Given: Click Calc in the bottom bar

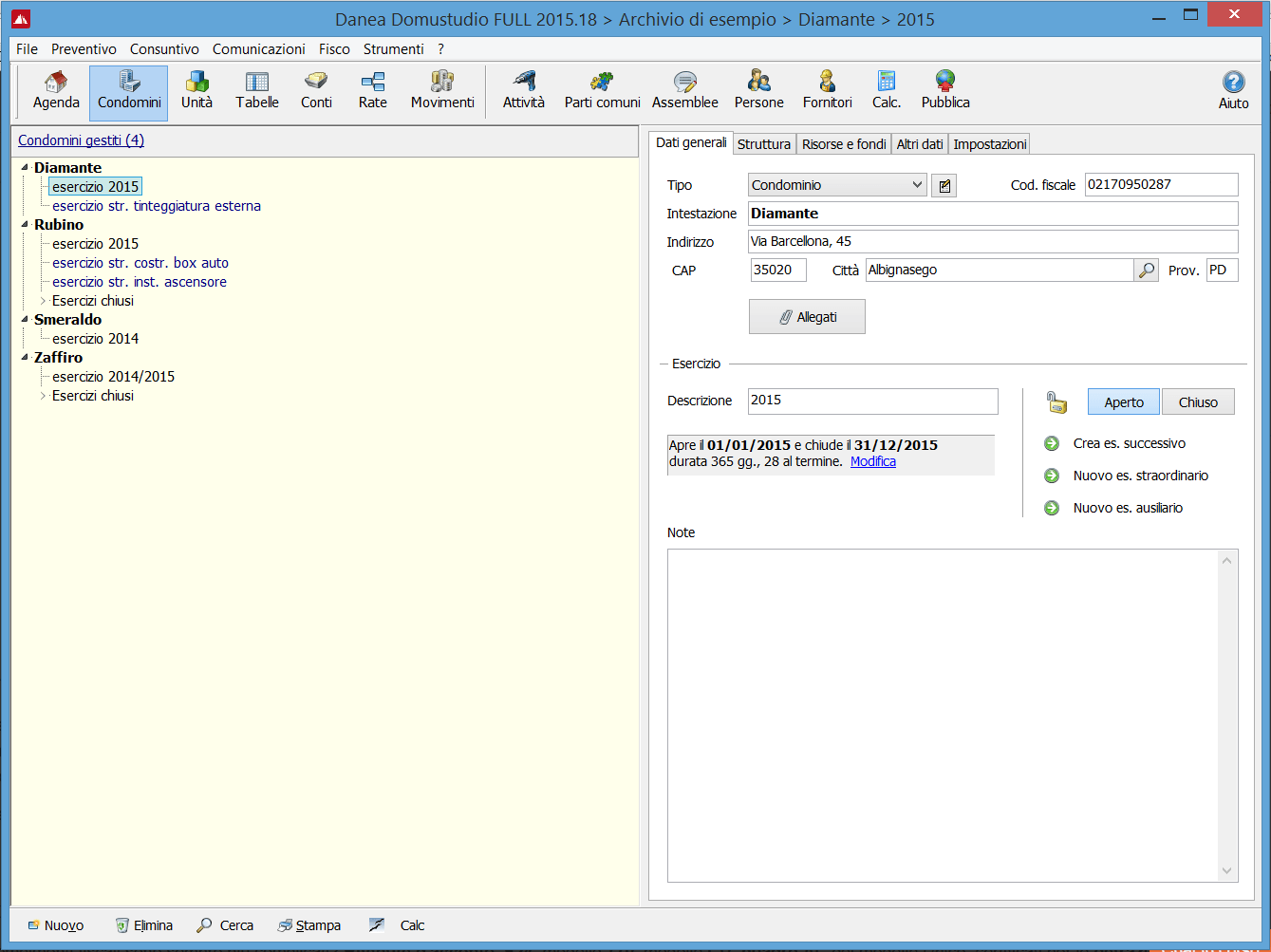Looking at the screenshot, I should tap(397, 925).
